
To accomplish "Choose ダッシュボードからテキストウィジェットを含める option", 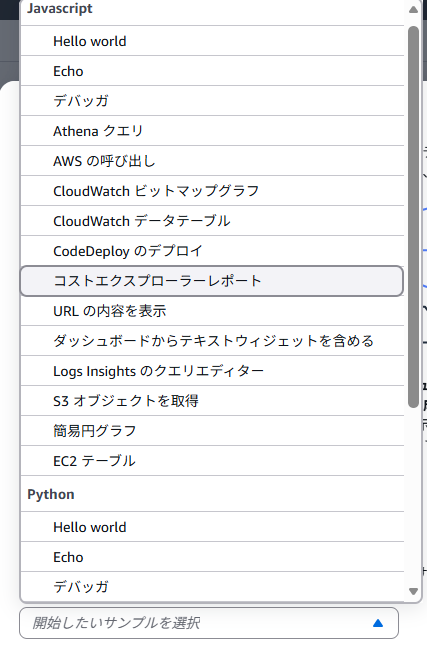I will coord(212,341).
